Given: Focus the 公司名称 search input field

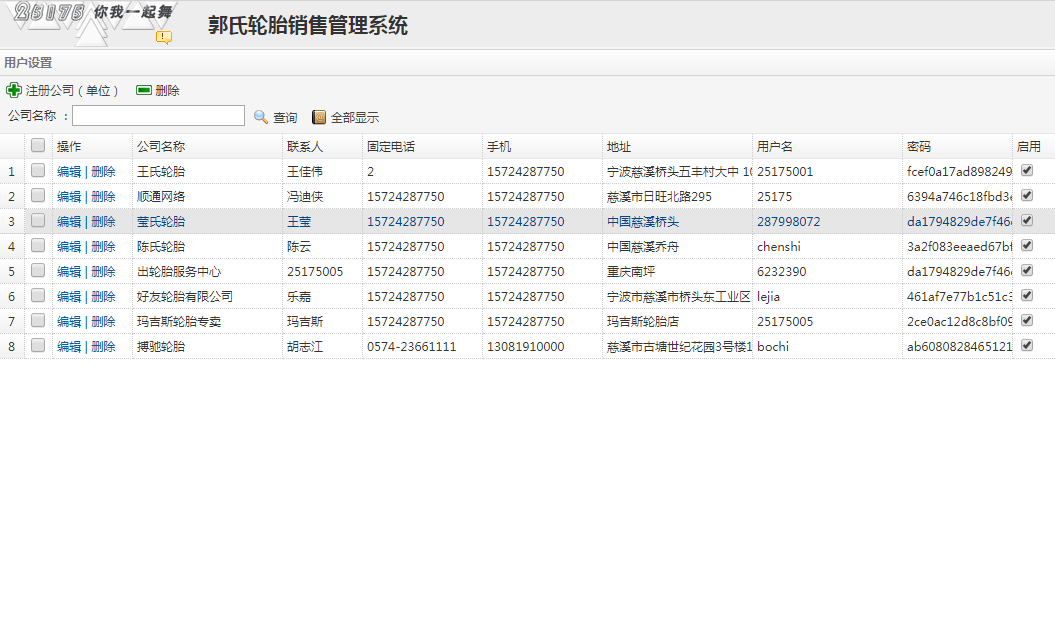Looking at the screenshot, I should [158, 116].
